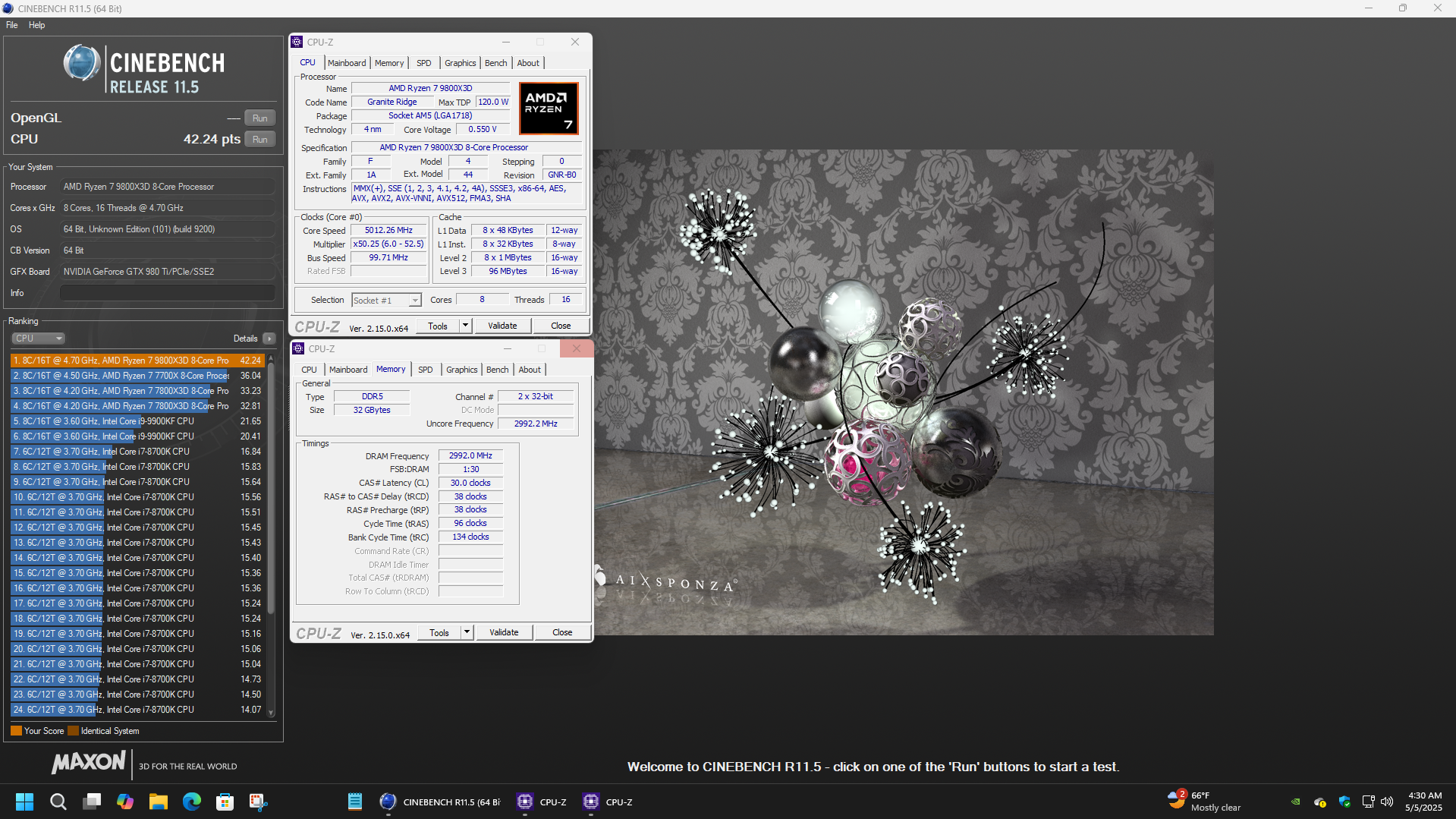Open volume control tray icon
Viewport: 1456px width, 819px height.
click(1387, 802)
